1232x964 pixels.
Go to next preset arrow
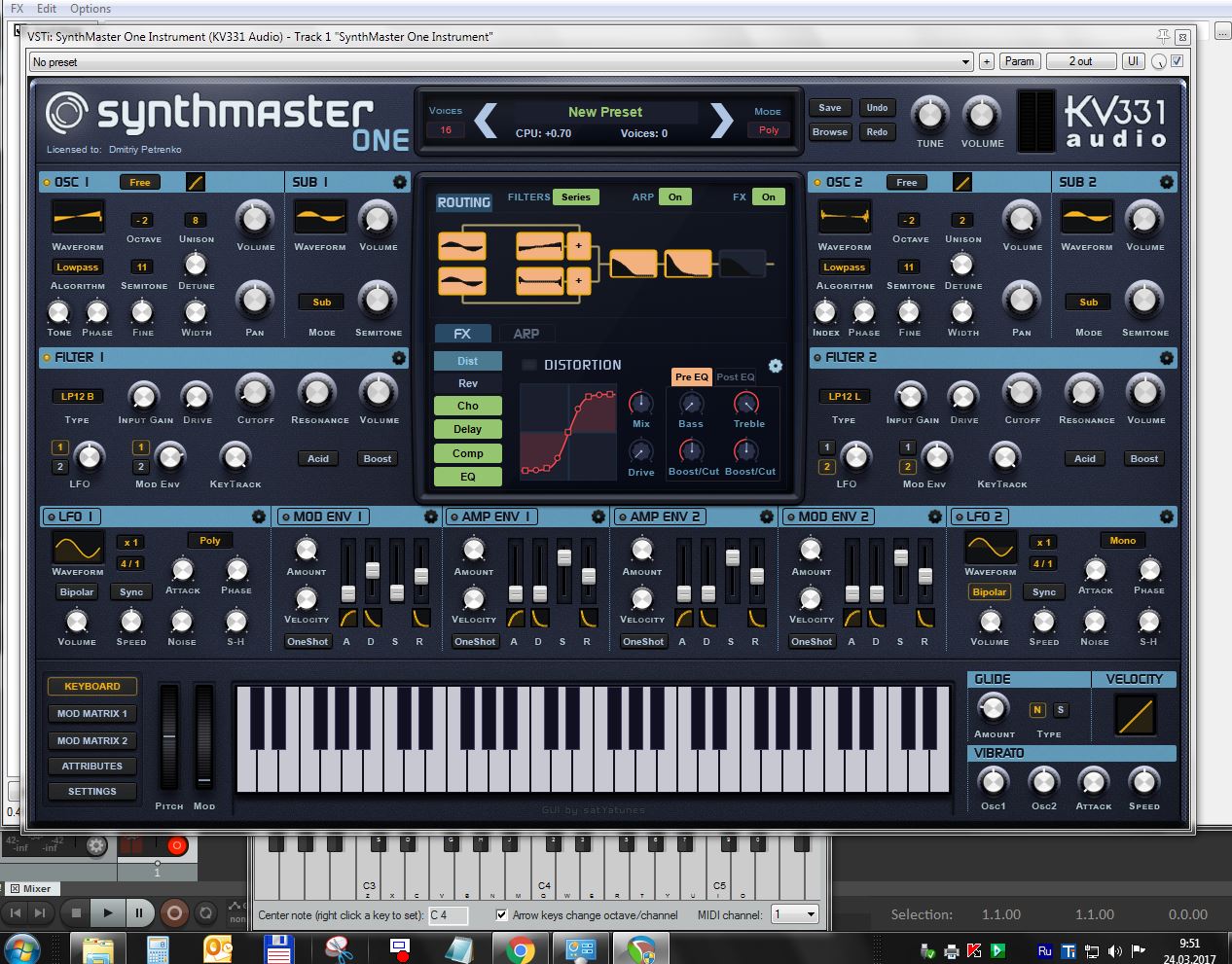pyautogui.click(x=721, y=121)
